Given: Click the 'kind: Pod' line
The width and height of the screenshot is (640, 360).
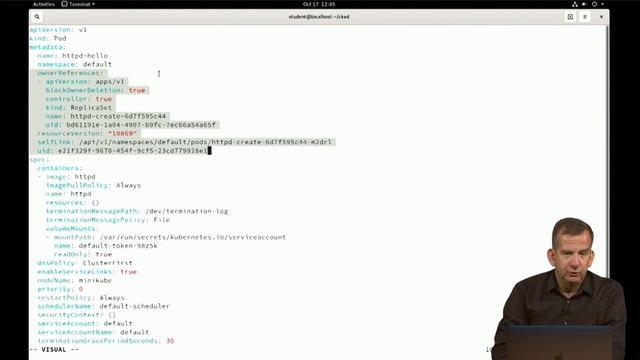Looking at the screenshot, I should 48,38.
